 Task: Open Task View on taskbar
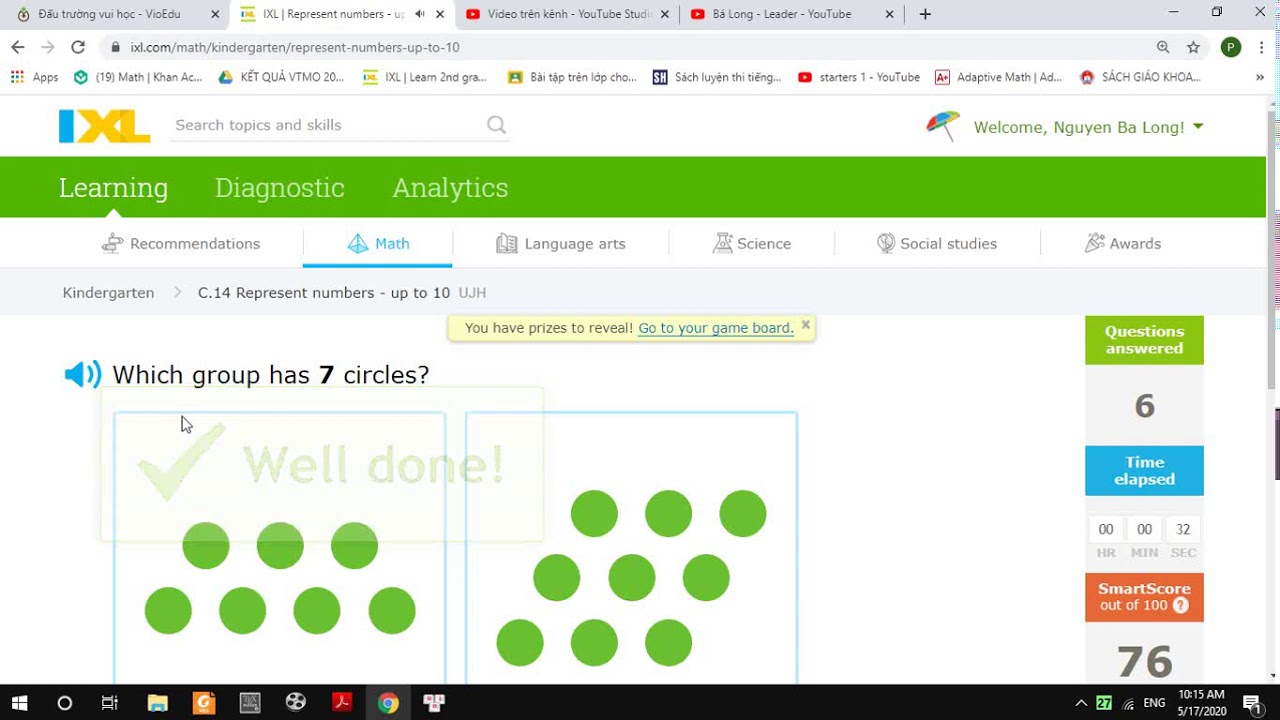point(110,703)
